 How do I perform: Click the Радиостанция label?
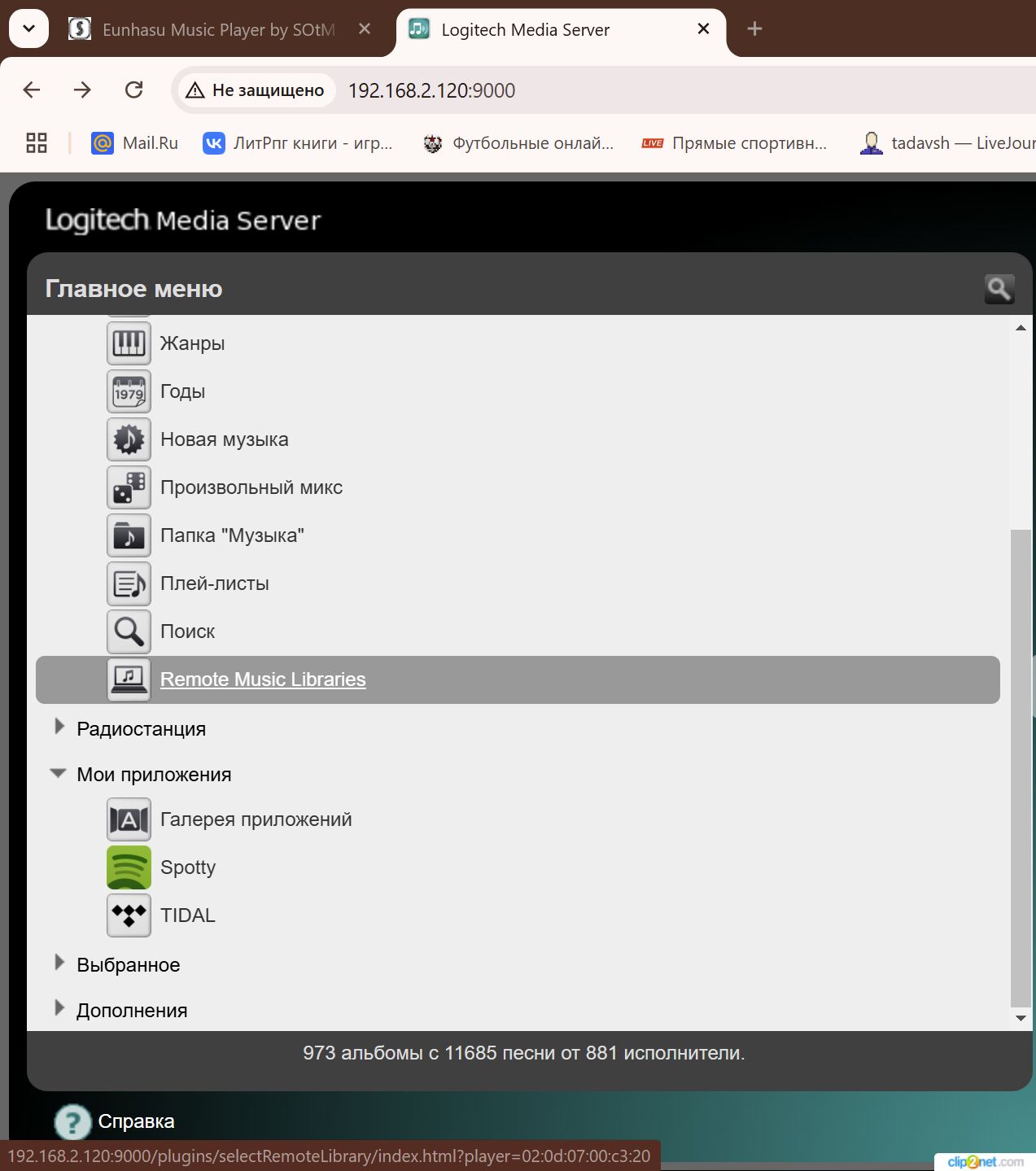[142, 729]
